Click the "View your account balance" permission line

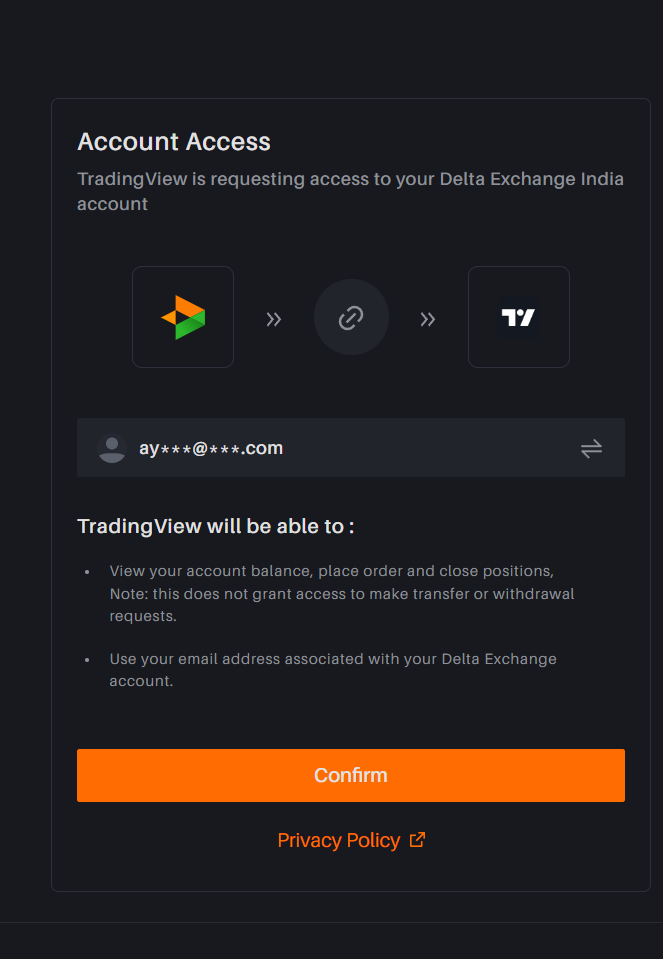(331, 571)
